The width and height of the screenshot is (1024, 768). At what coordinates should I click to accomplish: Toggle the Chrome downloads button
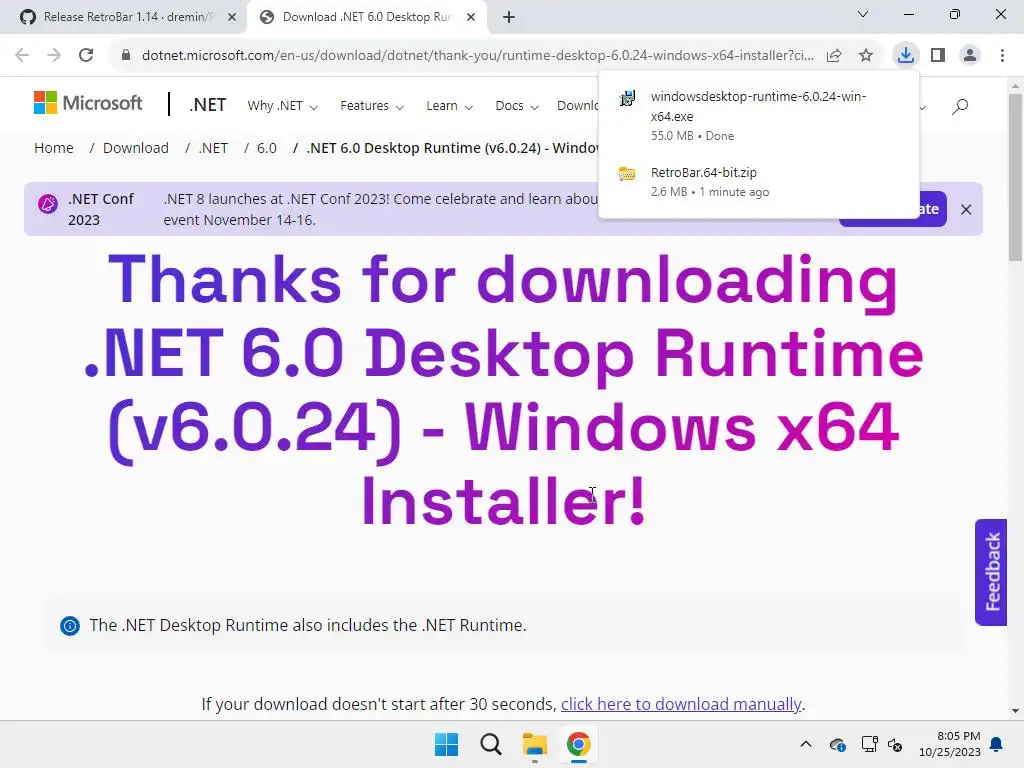[905, 55]
